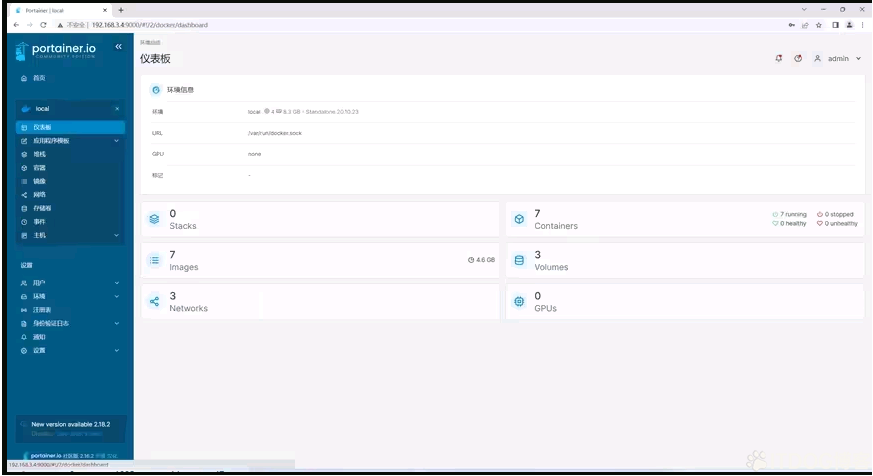Click the '0 healthy' container status text
The image size is (873, 476).
tap(793, 224)
